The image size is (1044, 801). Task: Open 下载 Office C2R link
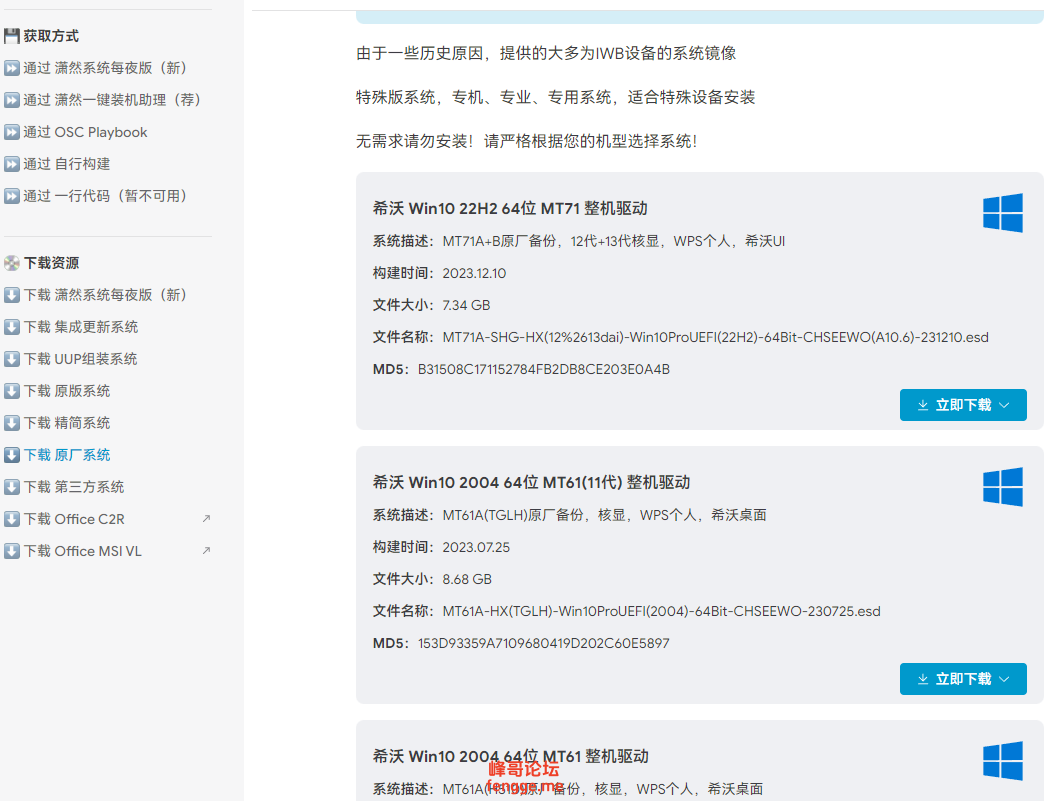click(74, 519)
